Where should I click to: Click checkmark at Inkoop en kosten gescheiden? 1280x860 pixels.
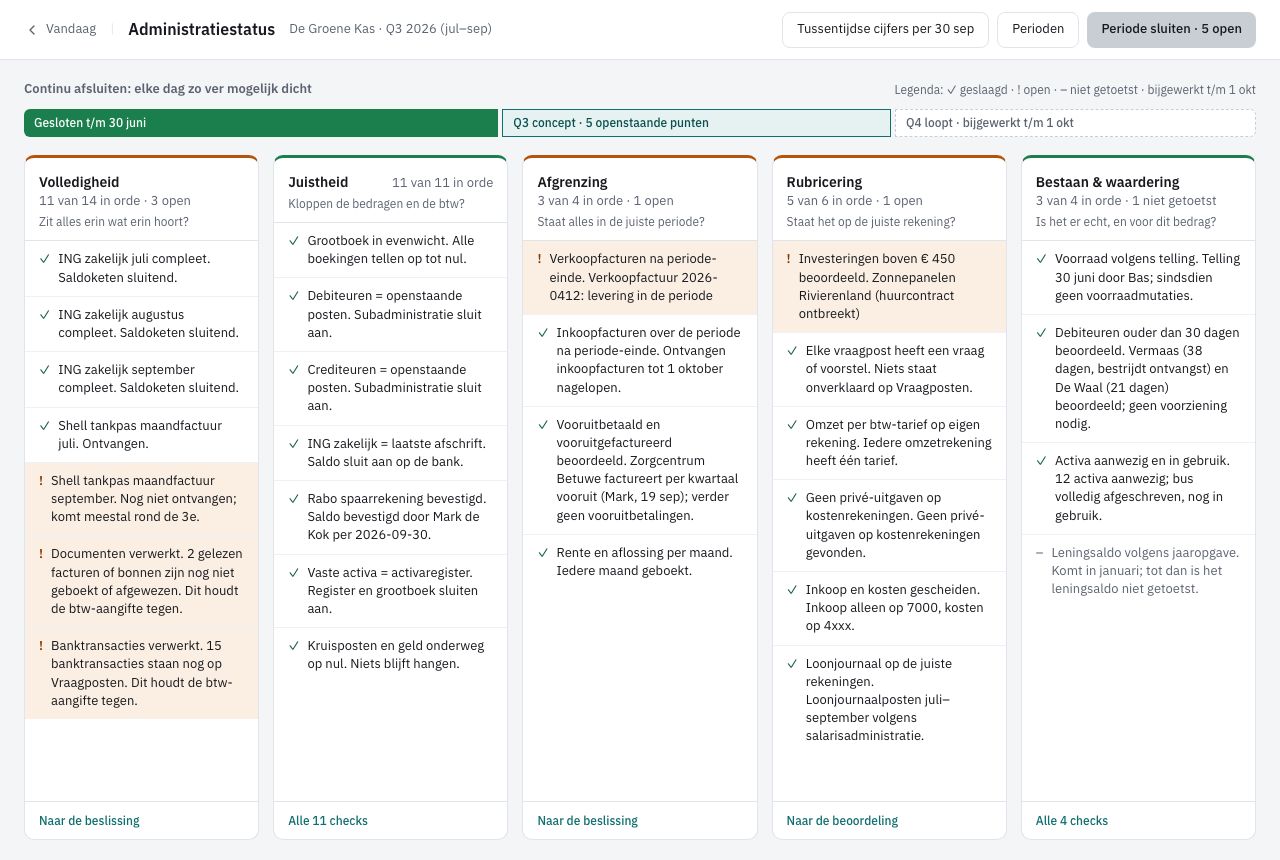[792, 590]
